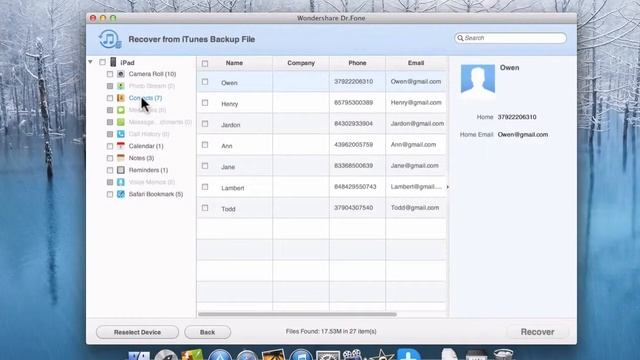Click the Camera Roll icon
Viewport: 640px width, 360px height.
[x=121, y=74]
